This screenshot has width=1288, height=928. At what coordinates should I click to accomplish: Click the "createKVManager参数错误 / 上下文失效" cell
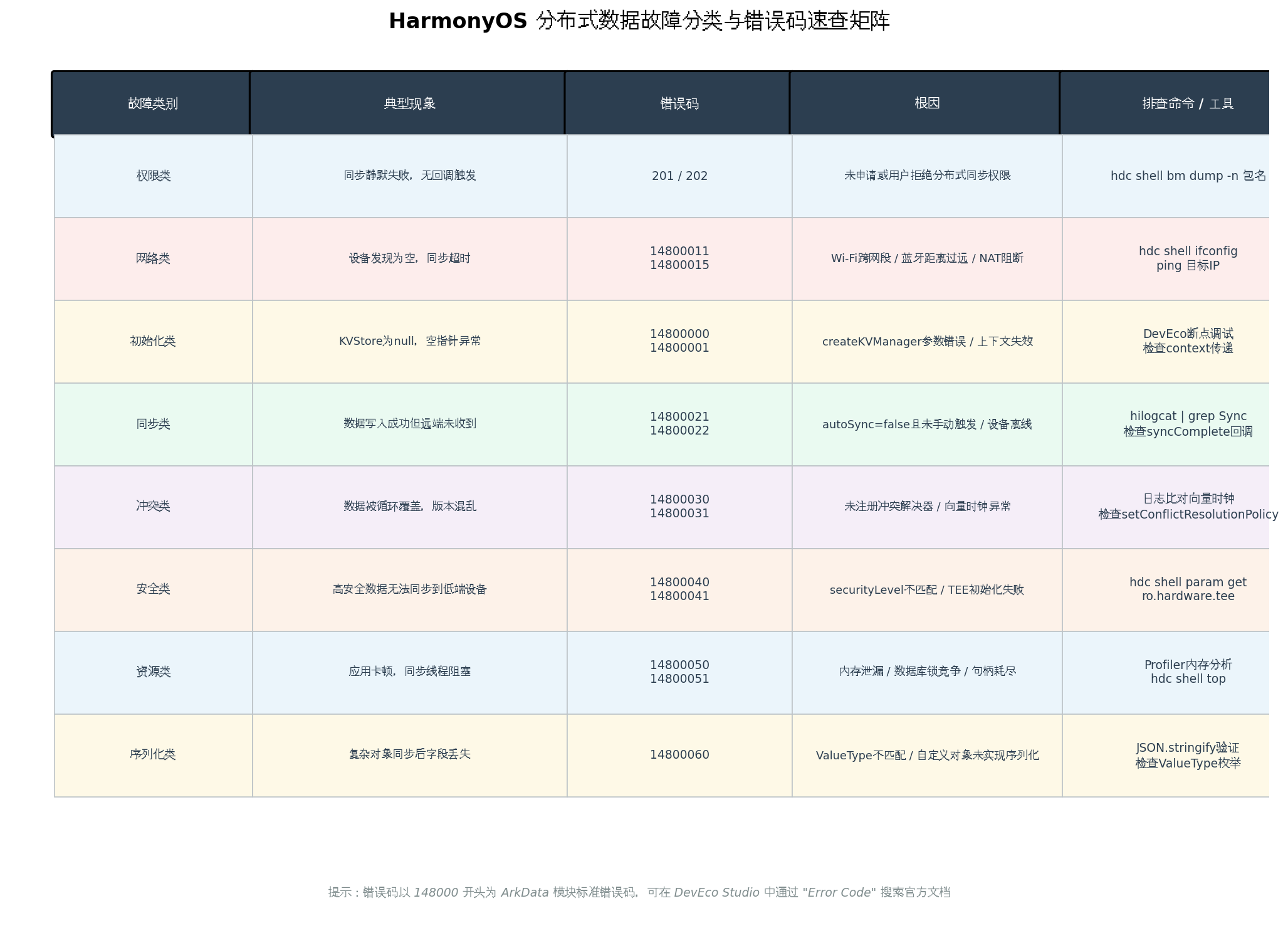tap(927, 342)
